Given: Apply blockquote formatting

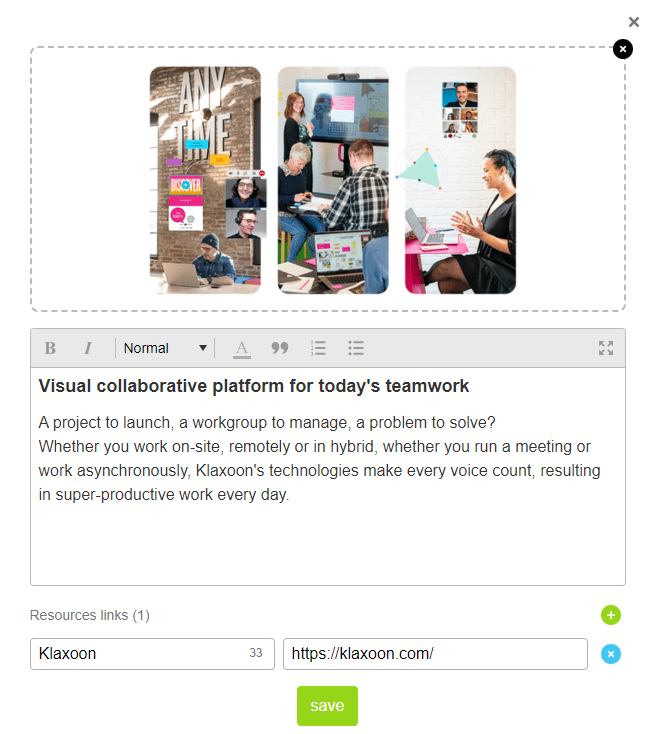Looking at the screenshot, I should (x=280, y=348).
